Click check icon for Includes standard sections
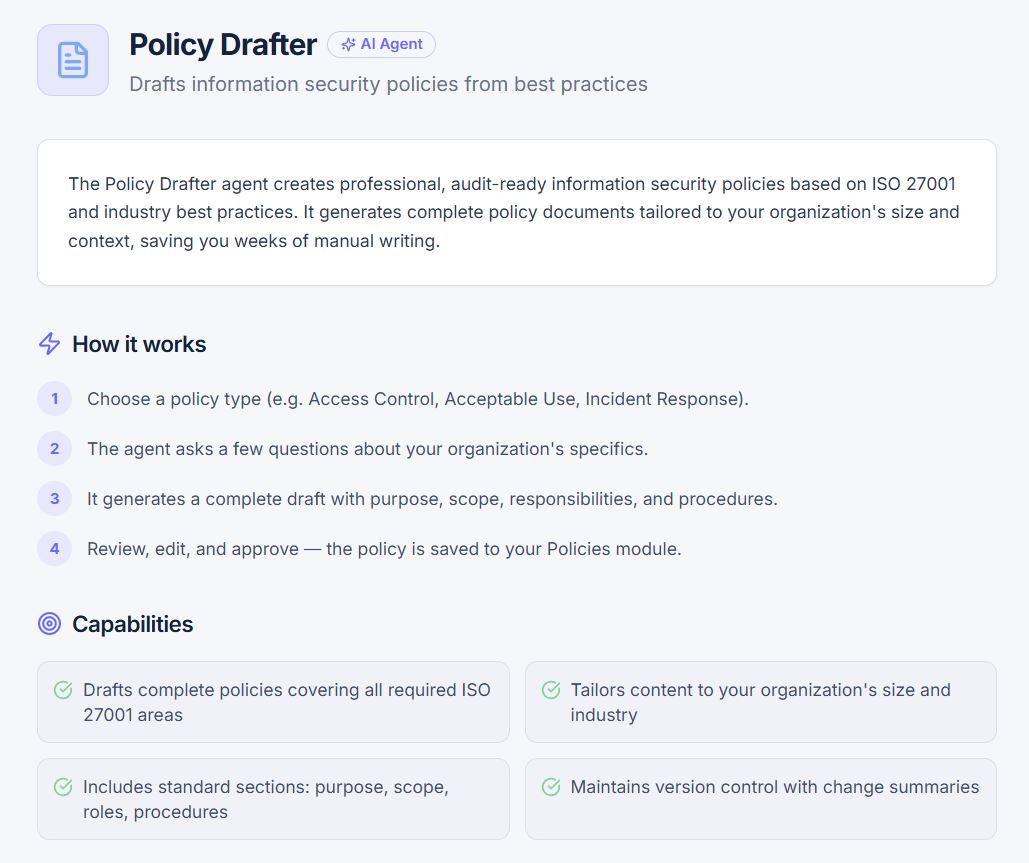Image resolution: width=1029 pixels, height=863 pixels. point(63,786)
